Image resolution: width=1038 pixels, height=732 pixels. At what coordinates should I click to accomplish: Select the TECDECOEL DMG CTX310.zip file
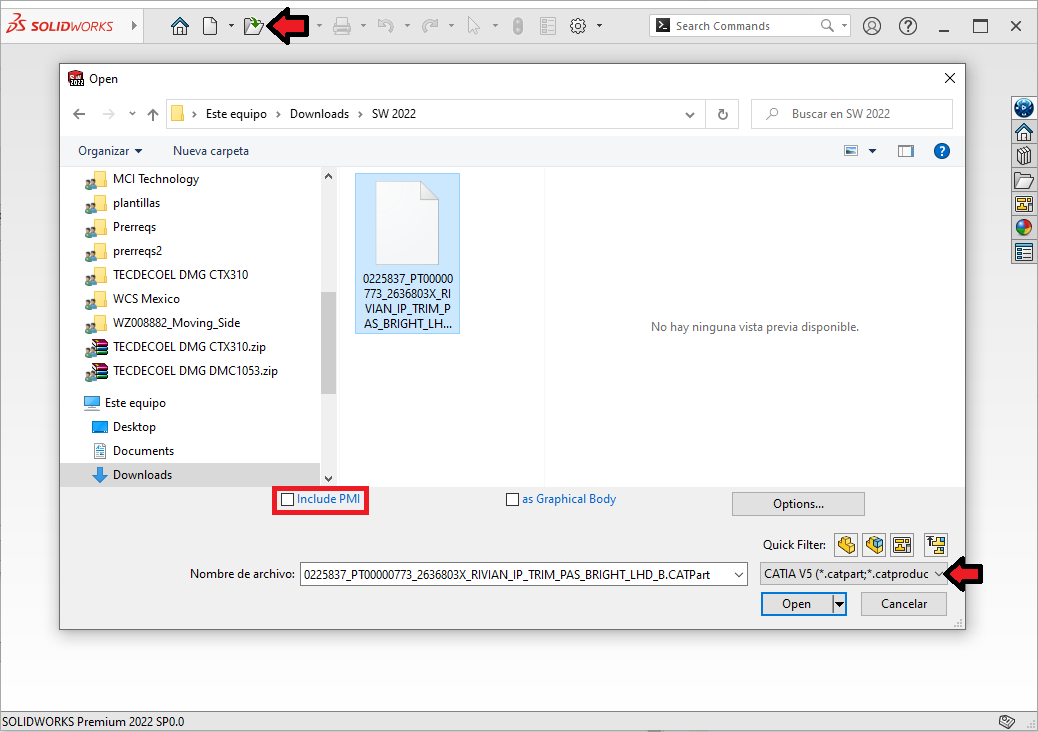(189, 347)
